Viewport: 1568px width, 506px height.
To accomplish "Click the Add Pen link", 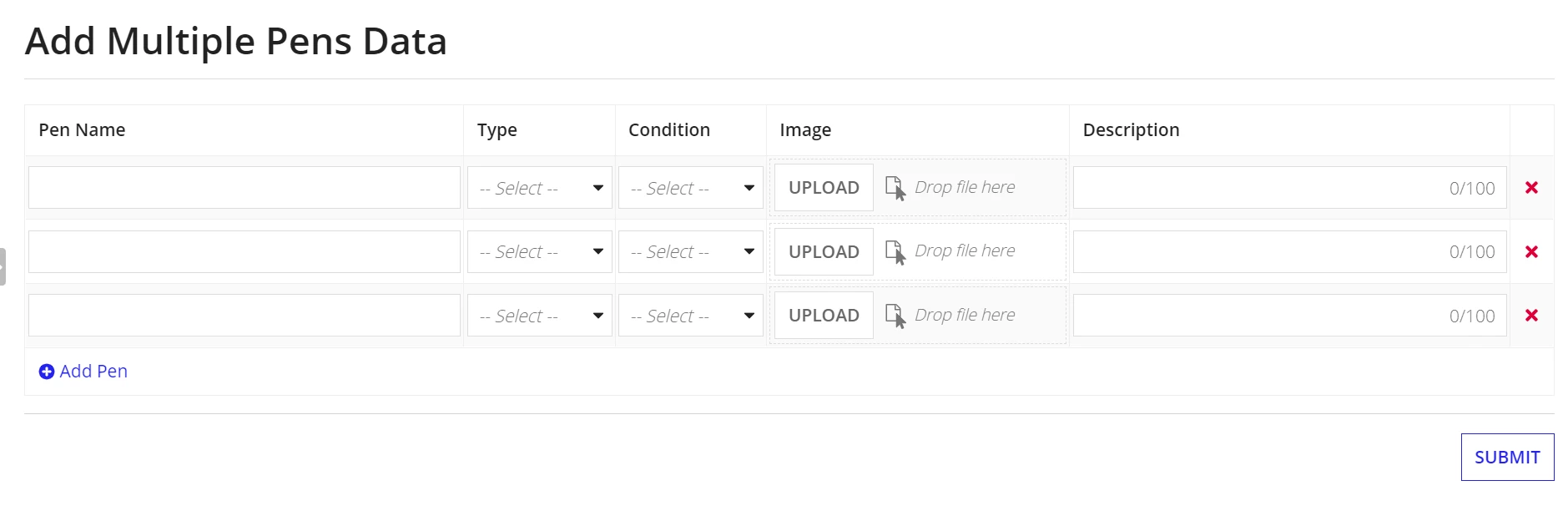I will pos(83,372).
